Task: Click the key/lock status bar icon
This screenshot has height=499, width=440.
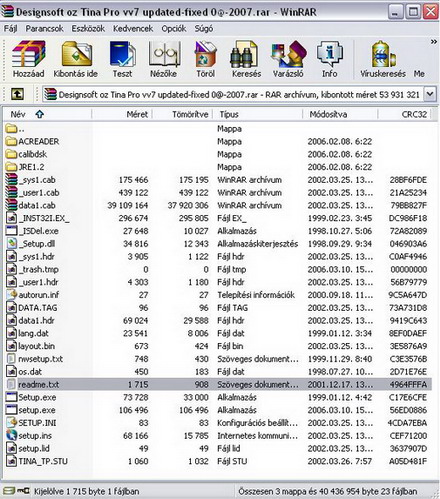Action: click(23, 491)
